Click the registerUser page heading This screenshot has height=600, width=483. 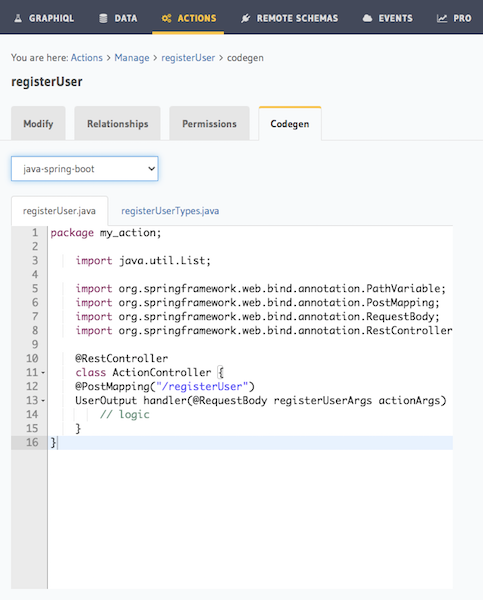click(47, 82)
